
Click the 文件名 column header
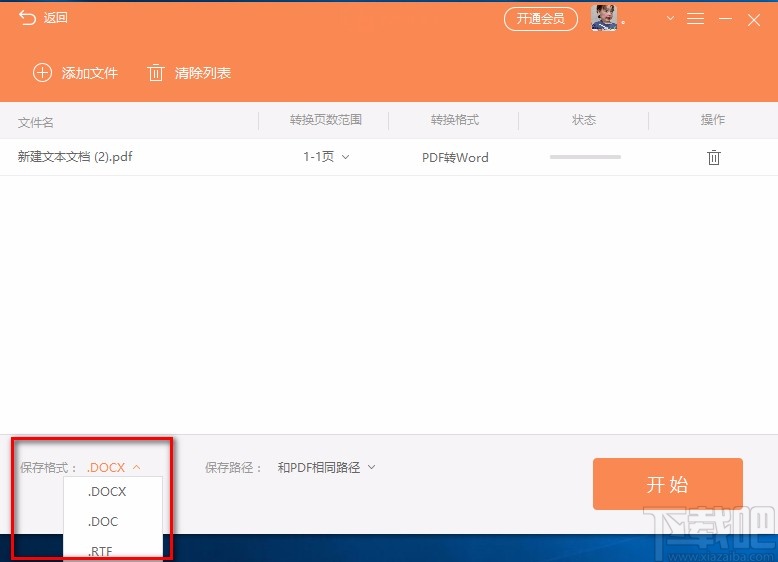tap(35, 122)
